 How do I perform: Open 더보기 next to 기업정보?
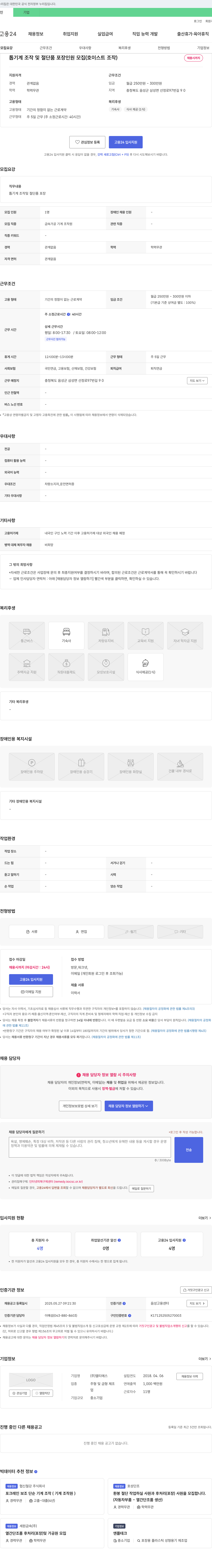click(205, 1359)
